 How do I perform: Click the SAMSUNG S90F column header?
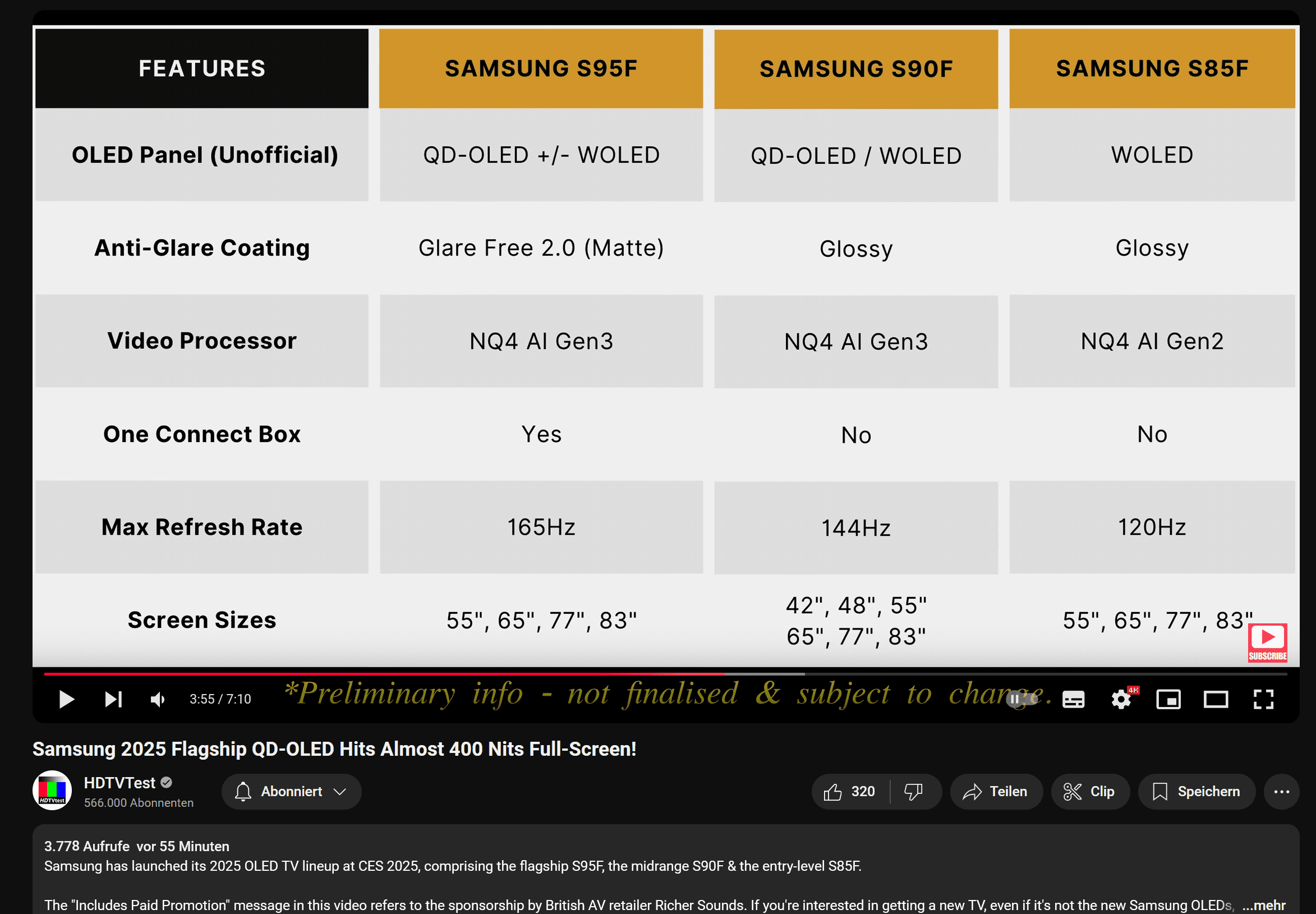[856, 68]
